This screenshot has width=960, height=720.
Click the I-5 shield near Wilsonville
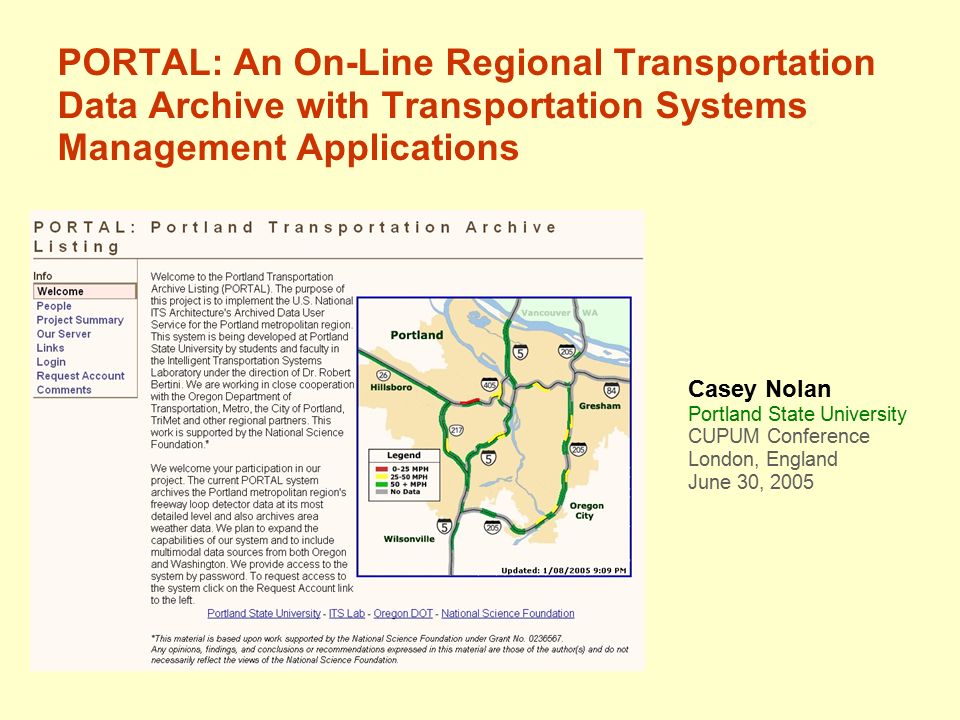(x=444, y=526)
